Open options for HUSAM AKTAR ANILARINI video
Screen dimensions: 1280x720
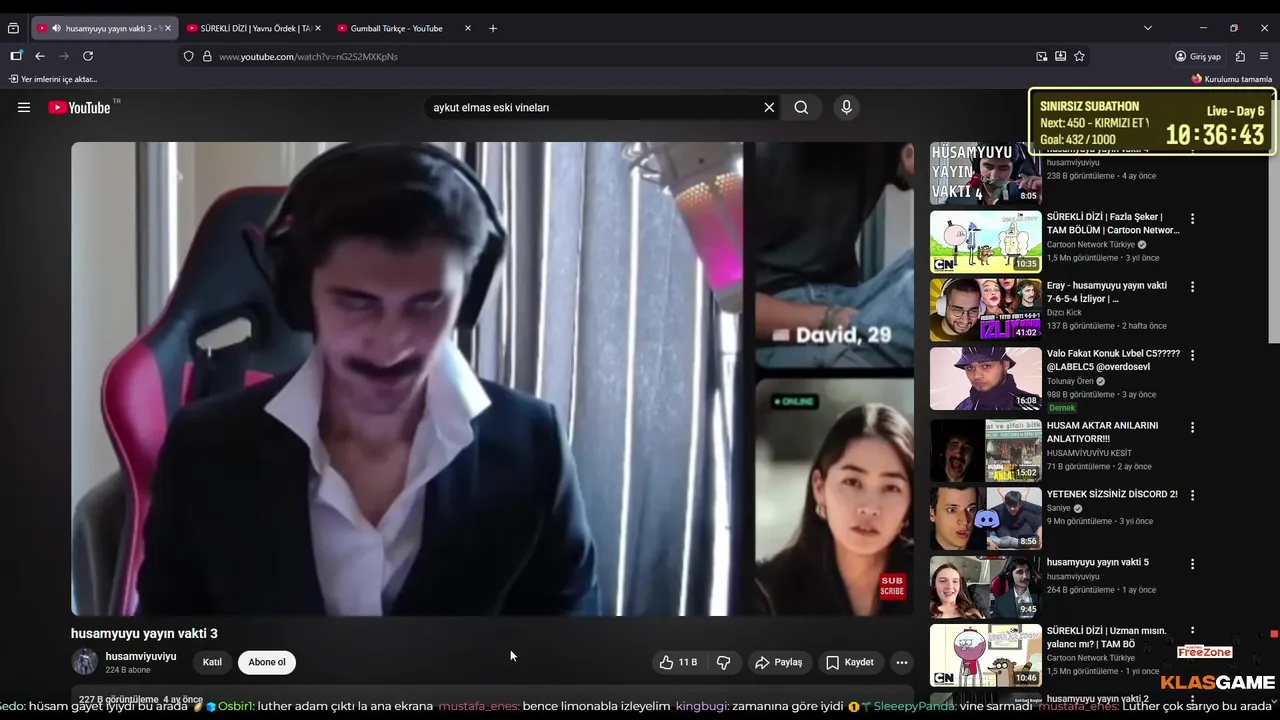pyautogui.click(x=1192, y=427)
